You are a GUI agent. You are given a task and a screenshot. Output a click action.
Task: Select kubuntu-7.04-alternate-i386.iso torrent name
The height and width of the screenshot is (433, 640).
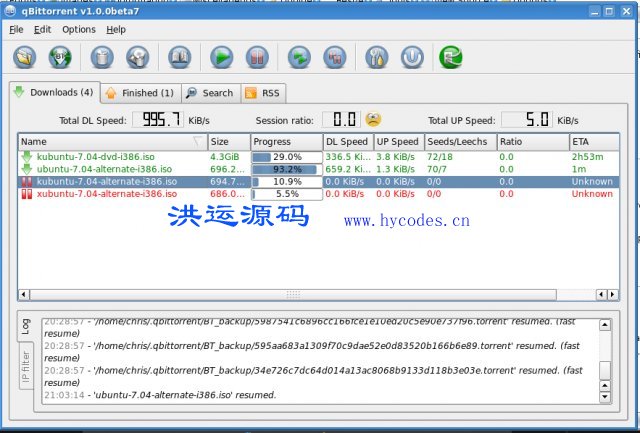click(x=107, y=182)
